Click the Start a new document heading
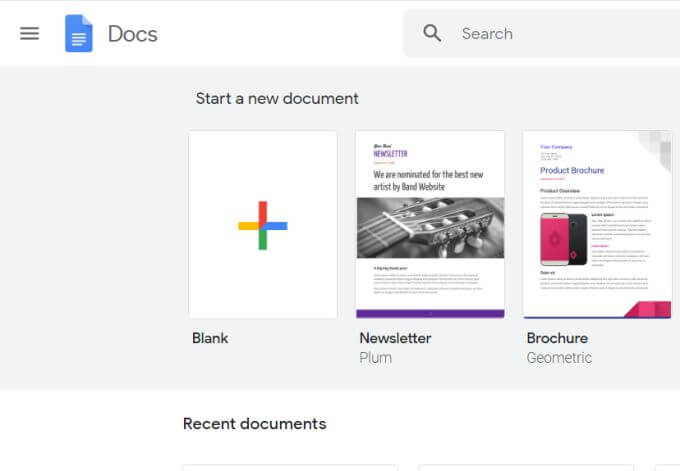 tap(277, 98)
